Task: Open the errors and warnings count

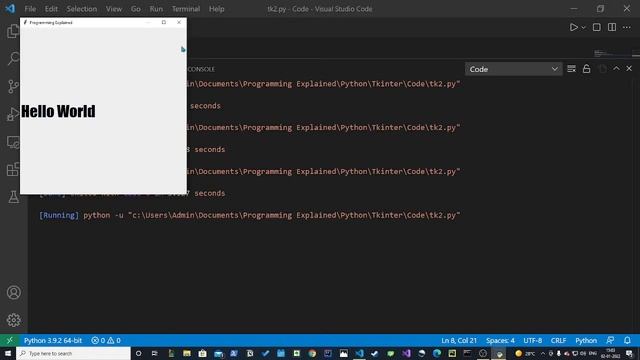Action: click(106, 340)
